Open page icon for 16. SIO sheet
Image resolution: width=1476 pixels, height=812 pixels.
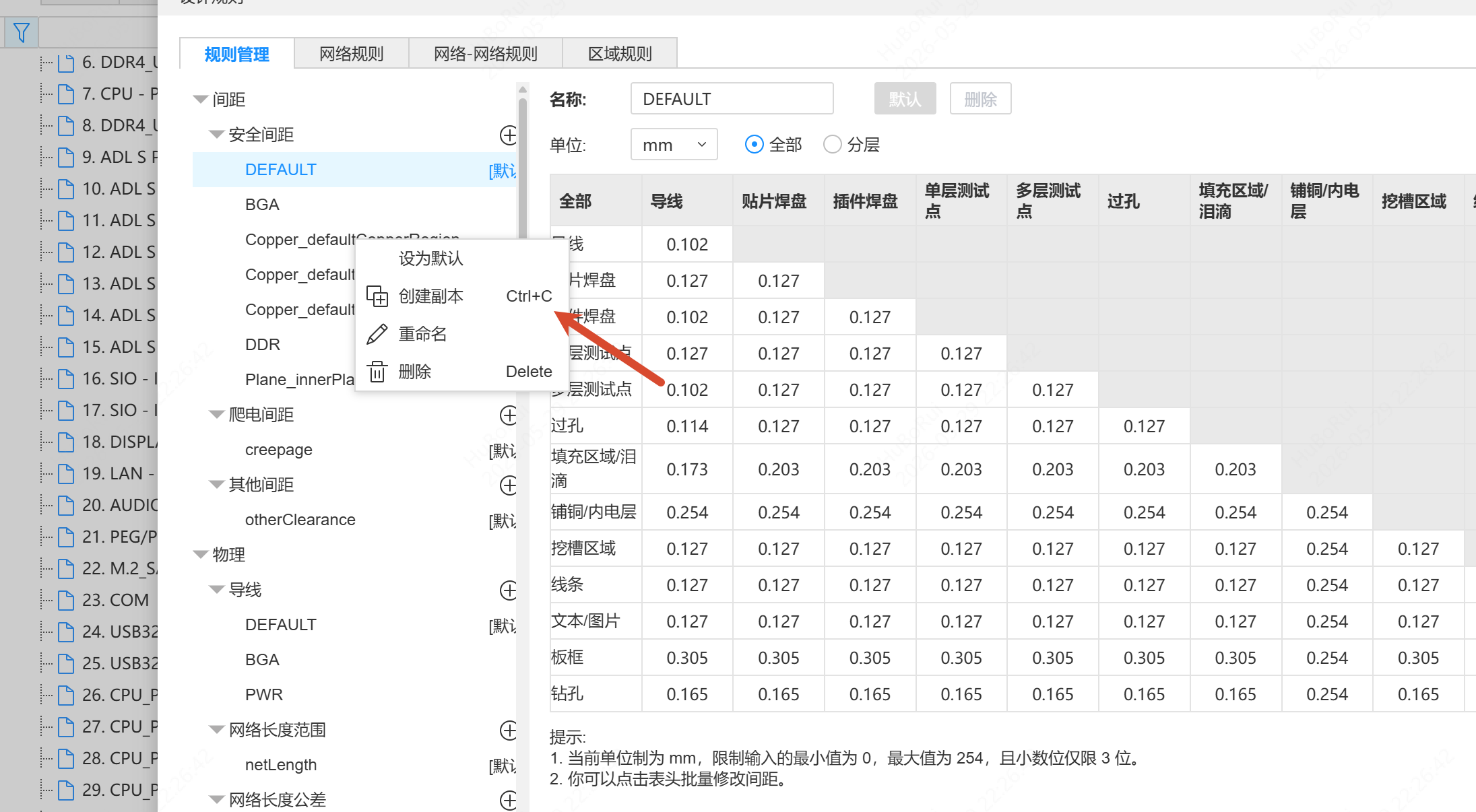66,378
